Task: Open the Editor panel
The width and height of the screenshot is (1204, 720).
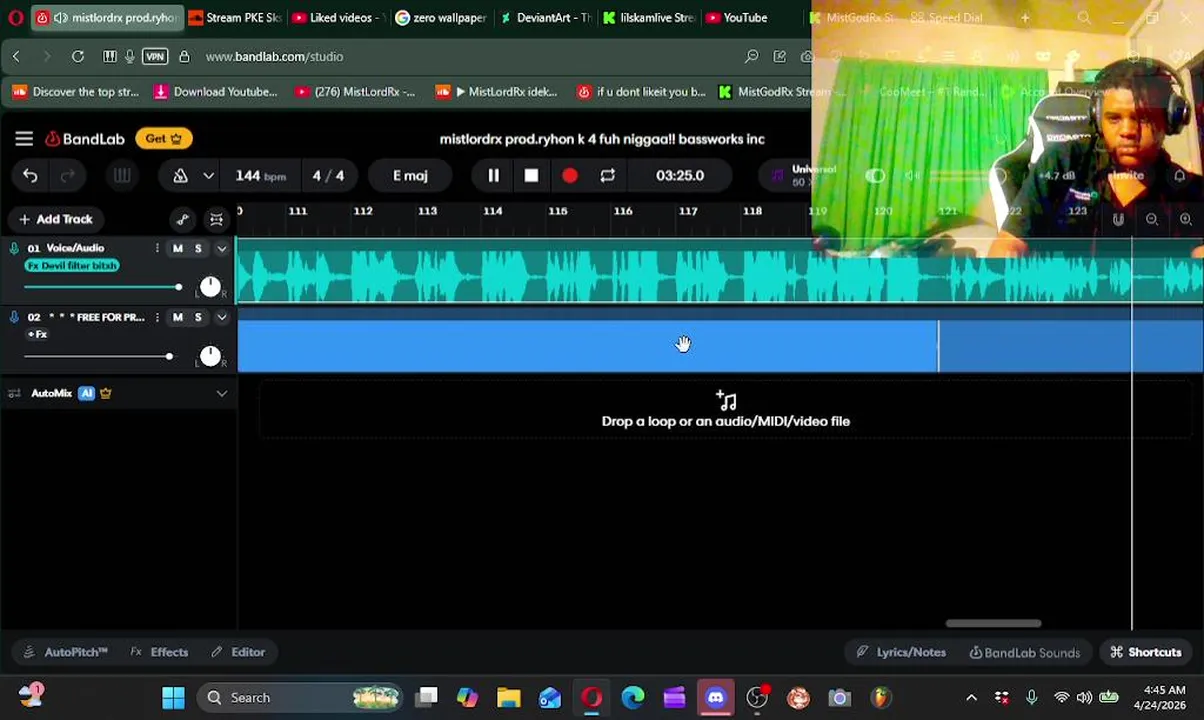Action: [x=238, y=652]
